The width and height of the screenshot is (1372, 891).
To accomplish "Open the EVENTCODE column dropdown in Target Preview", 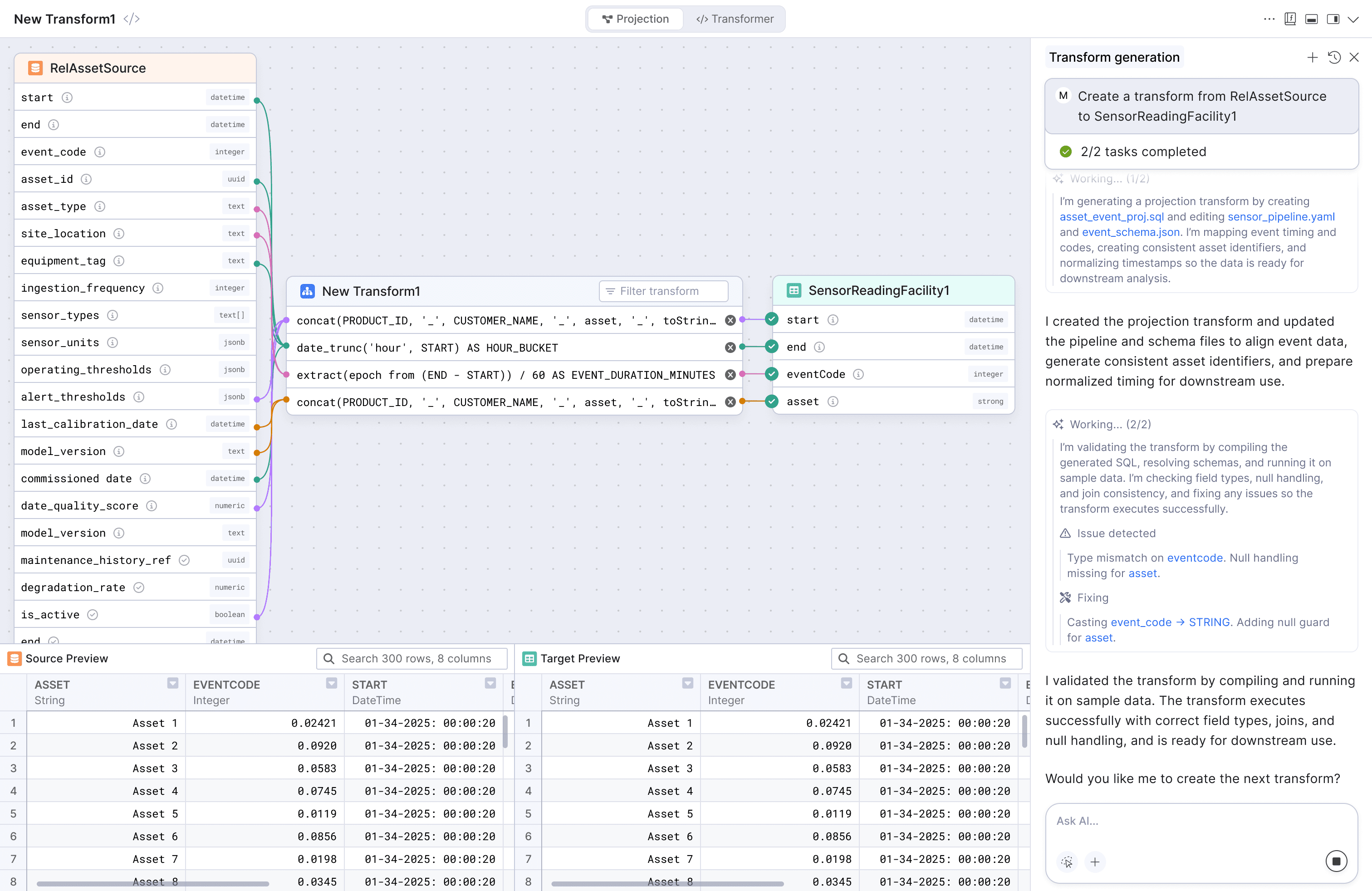I will (x=846, y=684).
